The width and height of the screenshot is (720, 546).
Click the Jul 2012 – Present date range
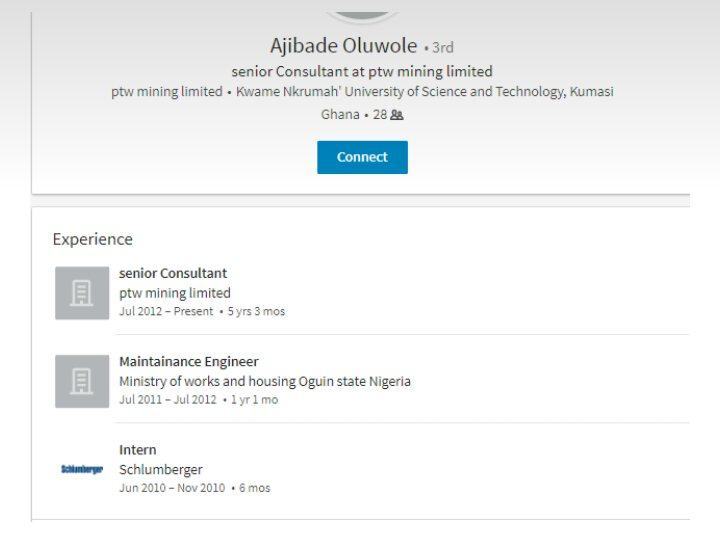coord(166,311)
